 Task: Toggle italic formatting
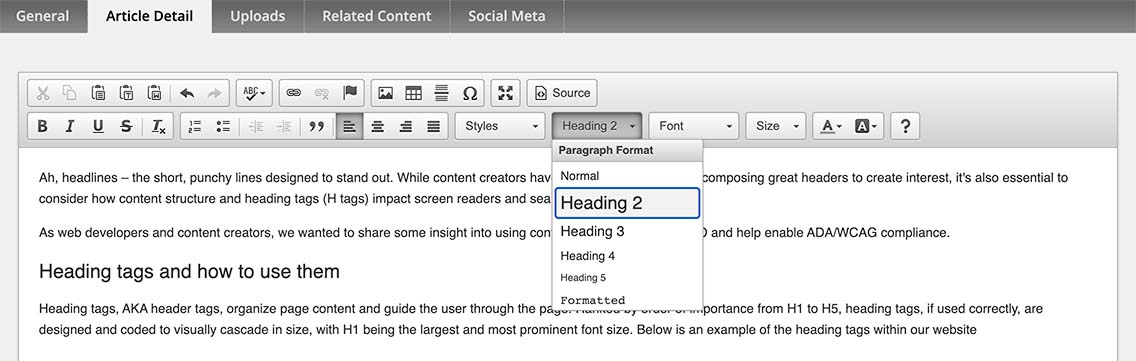click(x=70, y=126)
